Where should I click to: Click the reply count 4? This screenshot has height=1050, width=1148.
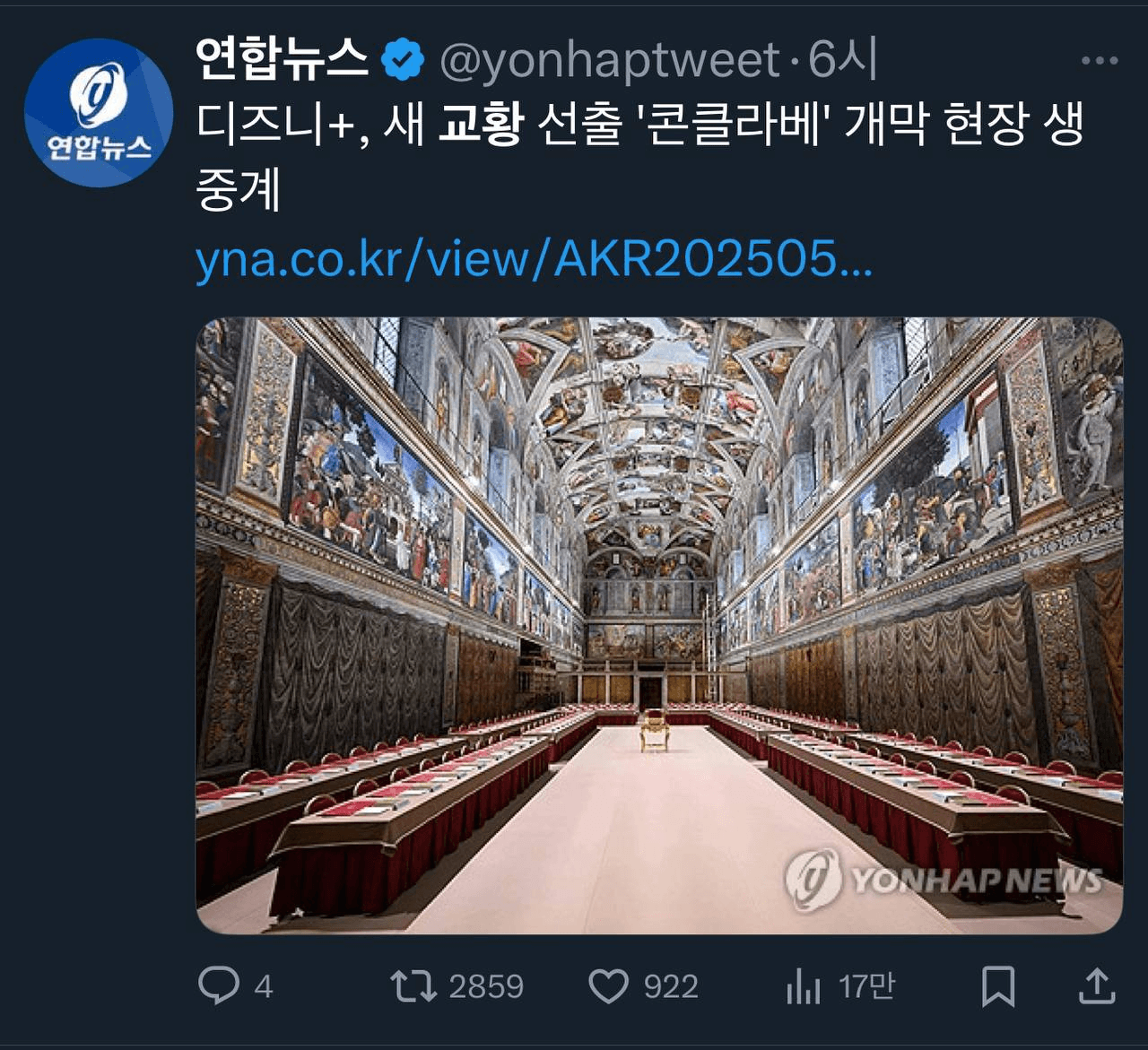click(x=263, y=986)
